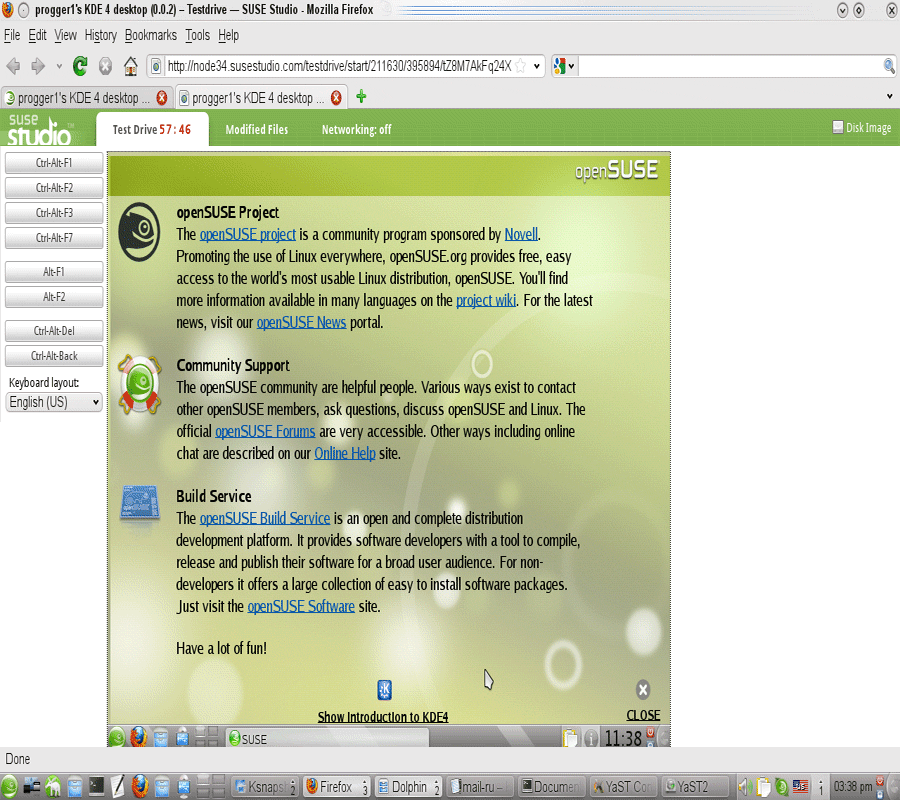Click the Ctrl-Alt-Back button
The height and width of the screenshot is (800, 900).
point(54,356)
